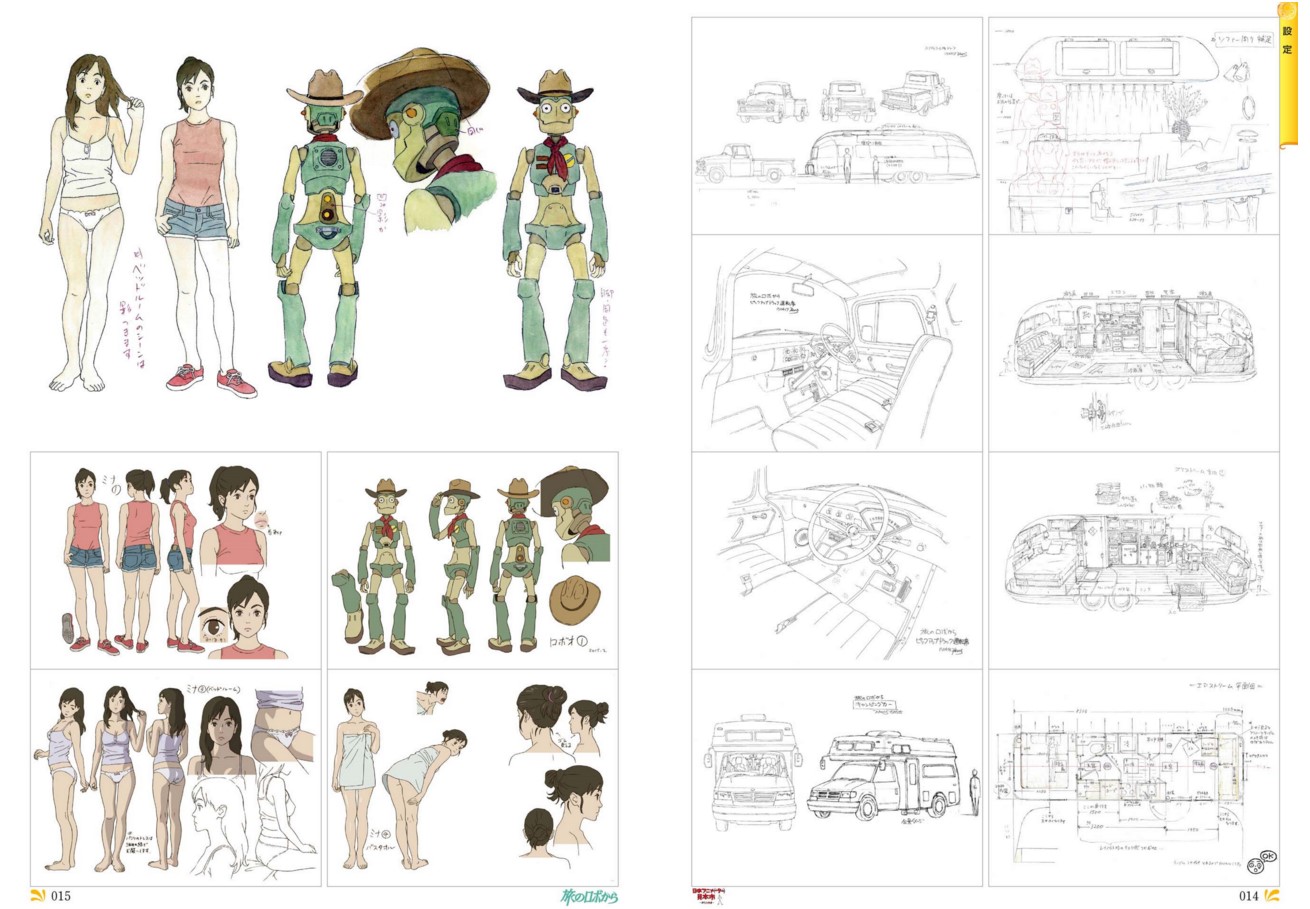Select the standalone brown cowboy hat drawing

[572, 599]
